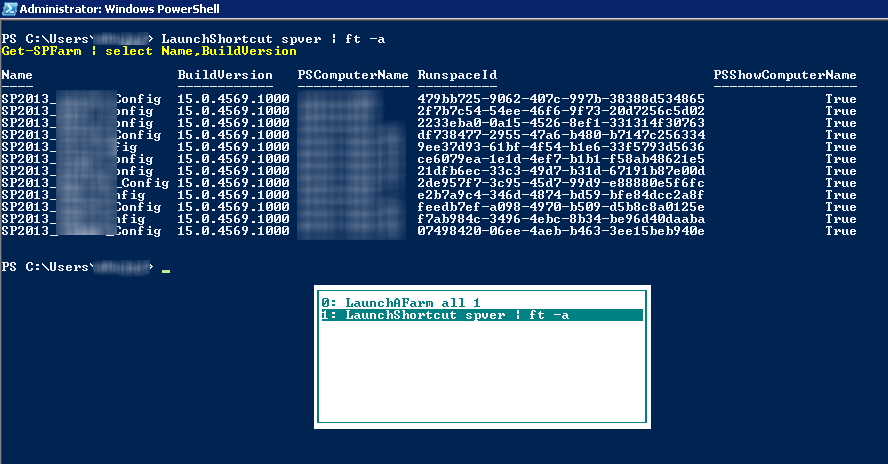Click RunspaceId 9ee37d93-61bf-4f54-b1e6-33f5793d5636
This screenshot has height=464, width=888.
561,147
